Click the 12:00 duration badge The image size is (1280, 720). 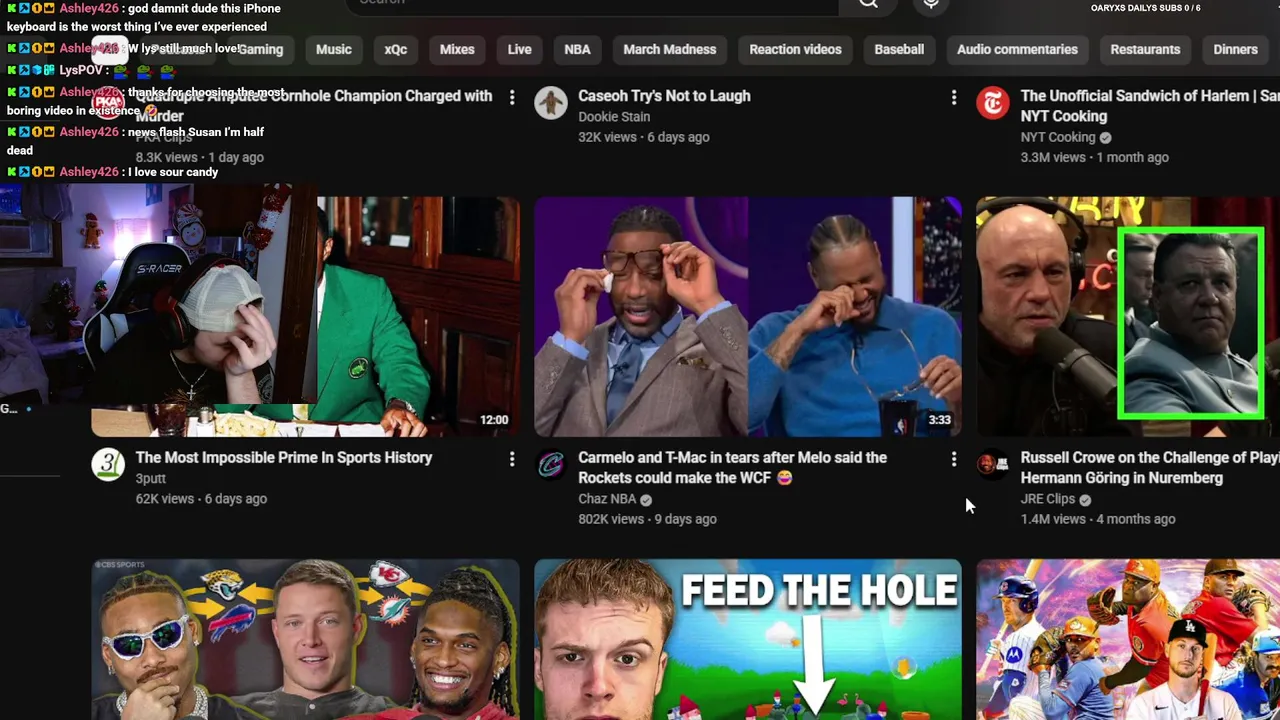[494, 420]
